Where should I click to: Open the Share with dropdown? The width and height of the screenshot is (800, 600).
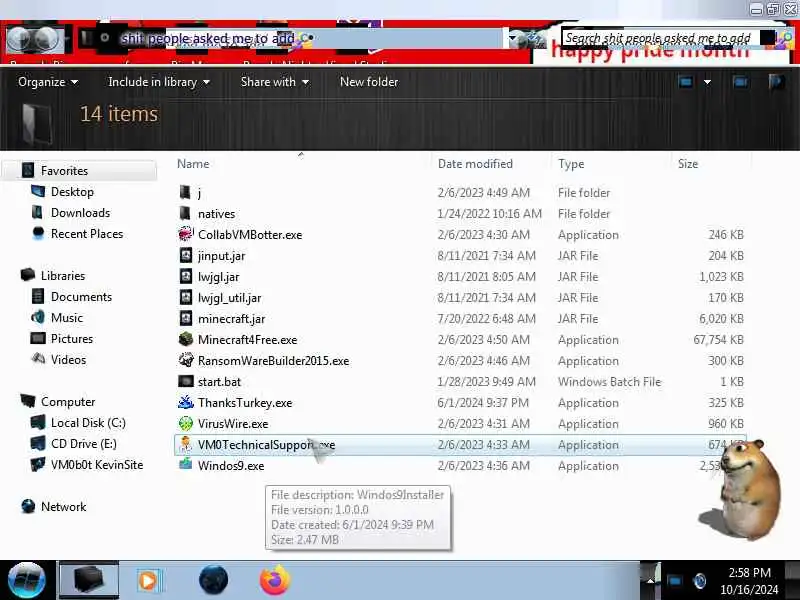pos(274,82)
